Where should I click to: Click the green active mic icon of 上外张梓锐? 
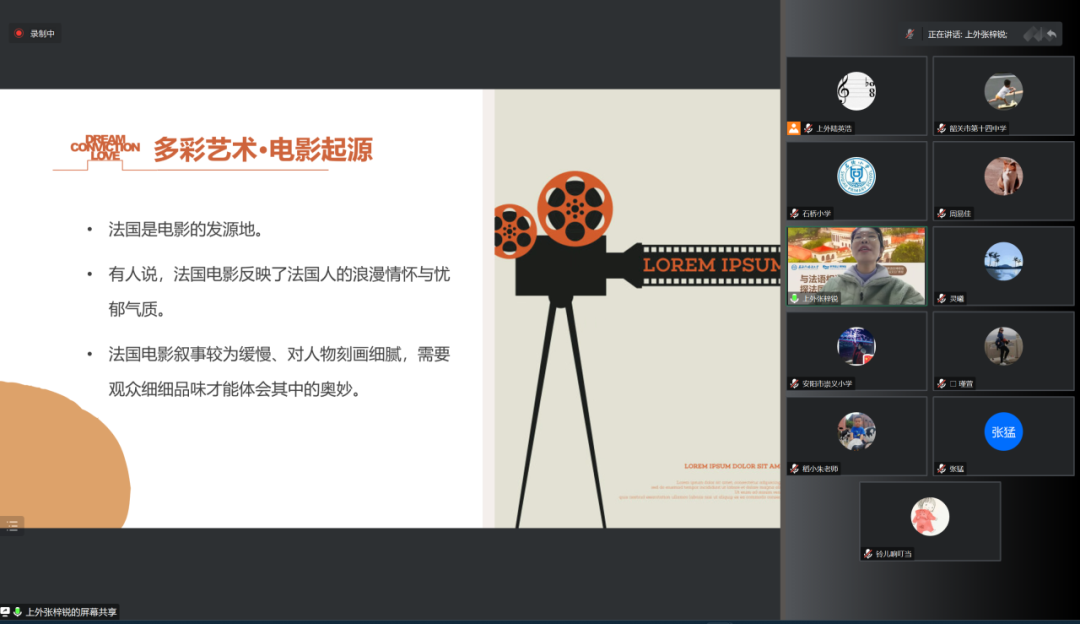(794, 298)
